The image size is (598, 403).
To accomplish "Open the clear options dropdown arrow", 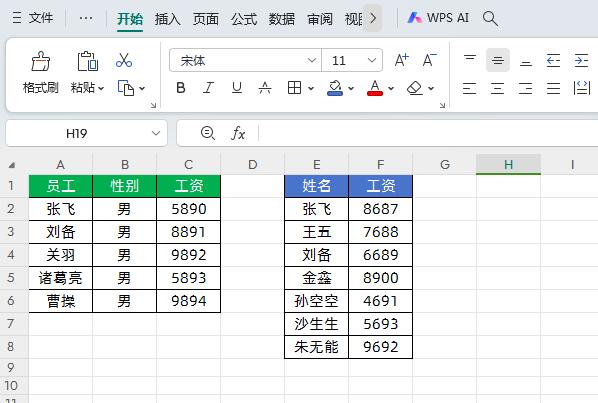I will 431,88.
